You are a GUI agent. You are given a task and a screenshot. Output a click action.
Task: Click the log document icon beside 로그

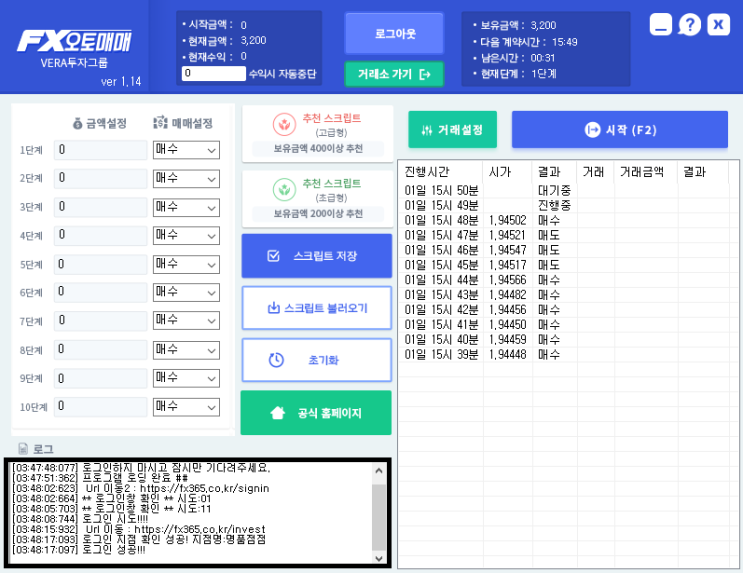click(x=23, y=448)
